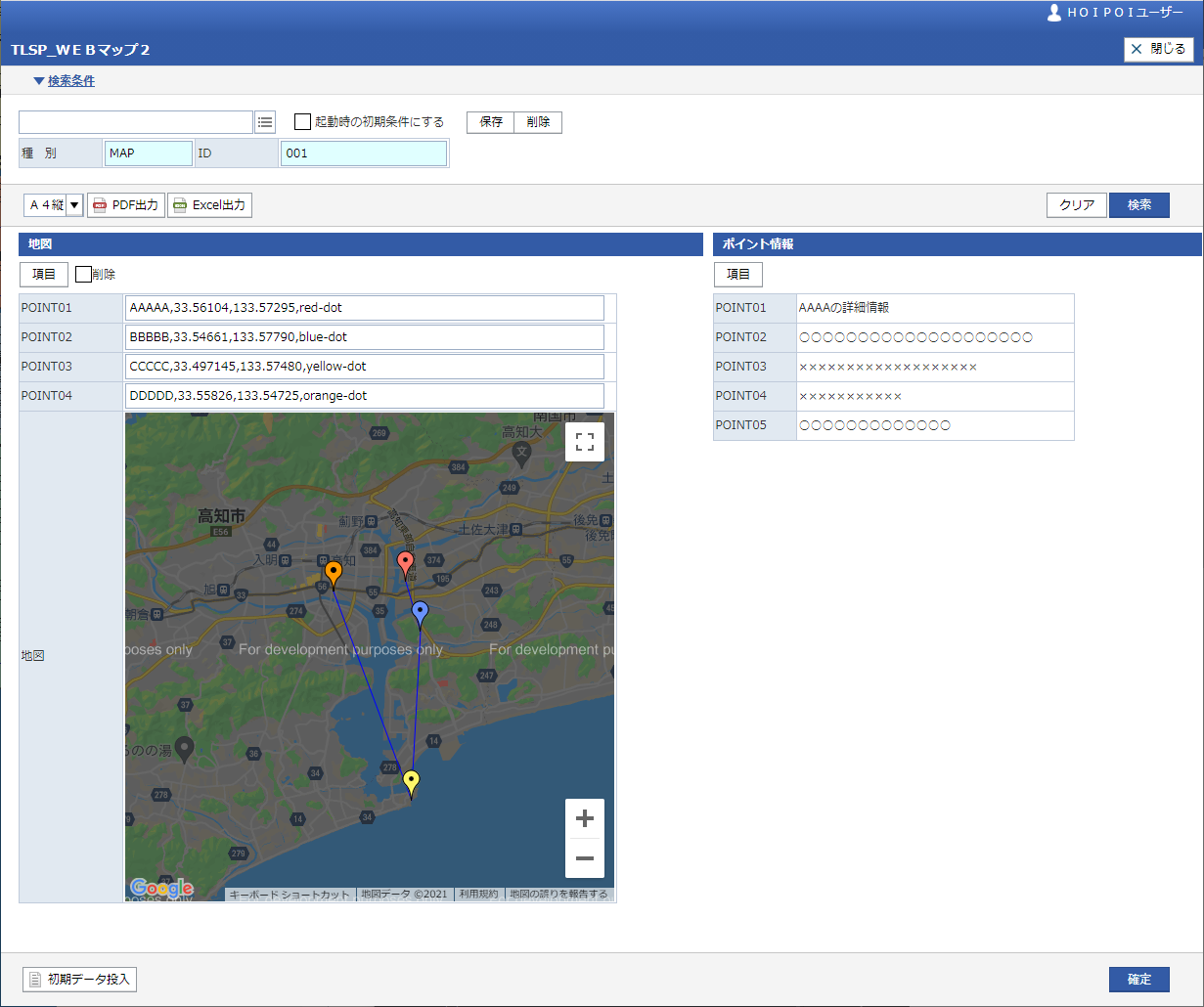Click the 保存 button
Image resolution: width=1204 pixels, height=1007 pixels.
click(x=491, y=122)
